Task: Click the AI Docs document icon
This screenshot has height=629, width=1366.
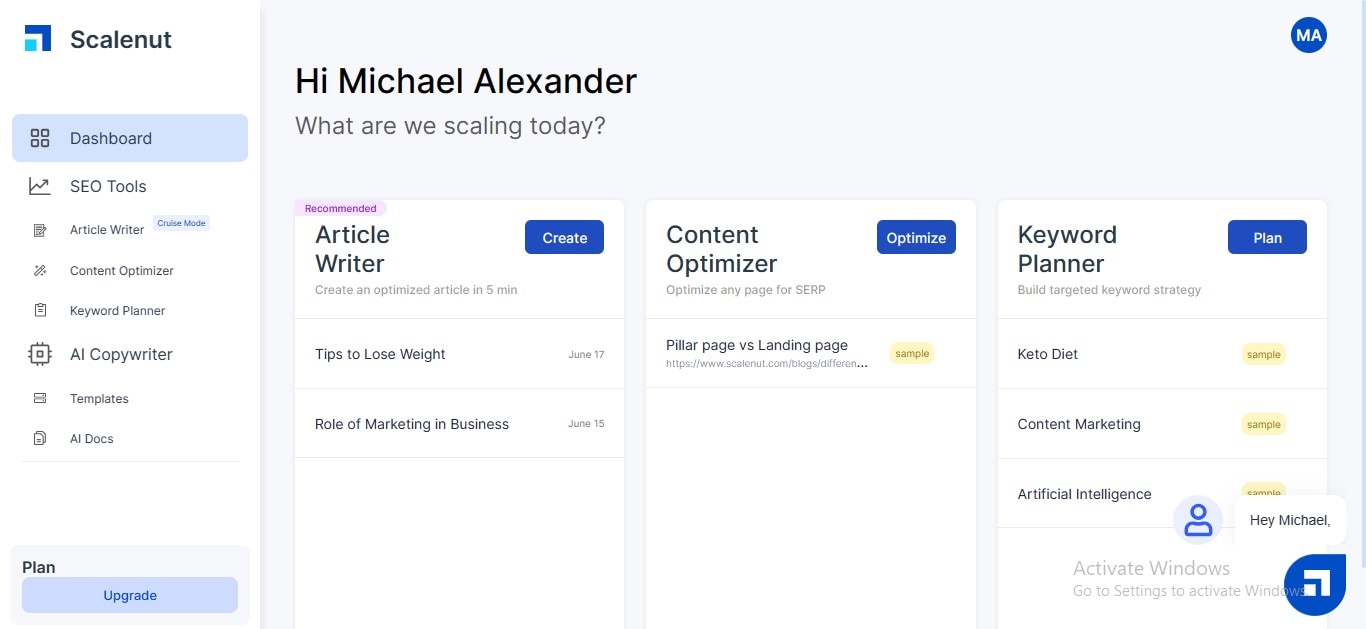Action: click(x=40, y=438)
